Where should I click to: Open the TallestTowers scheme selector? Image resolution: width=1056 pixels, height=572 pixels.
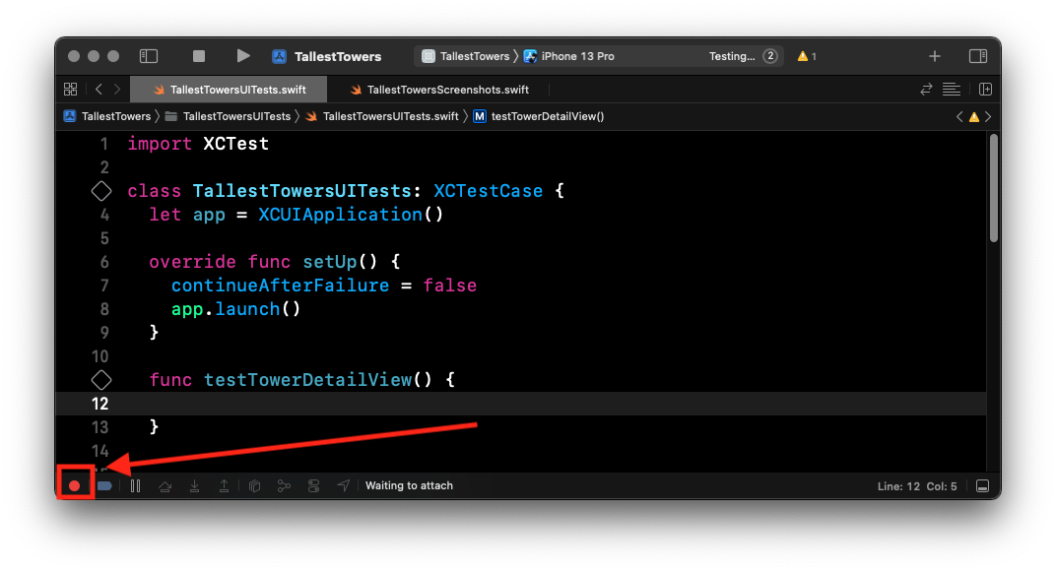465,57
